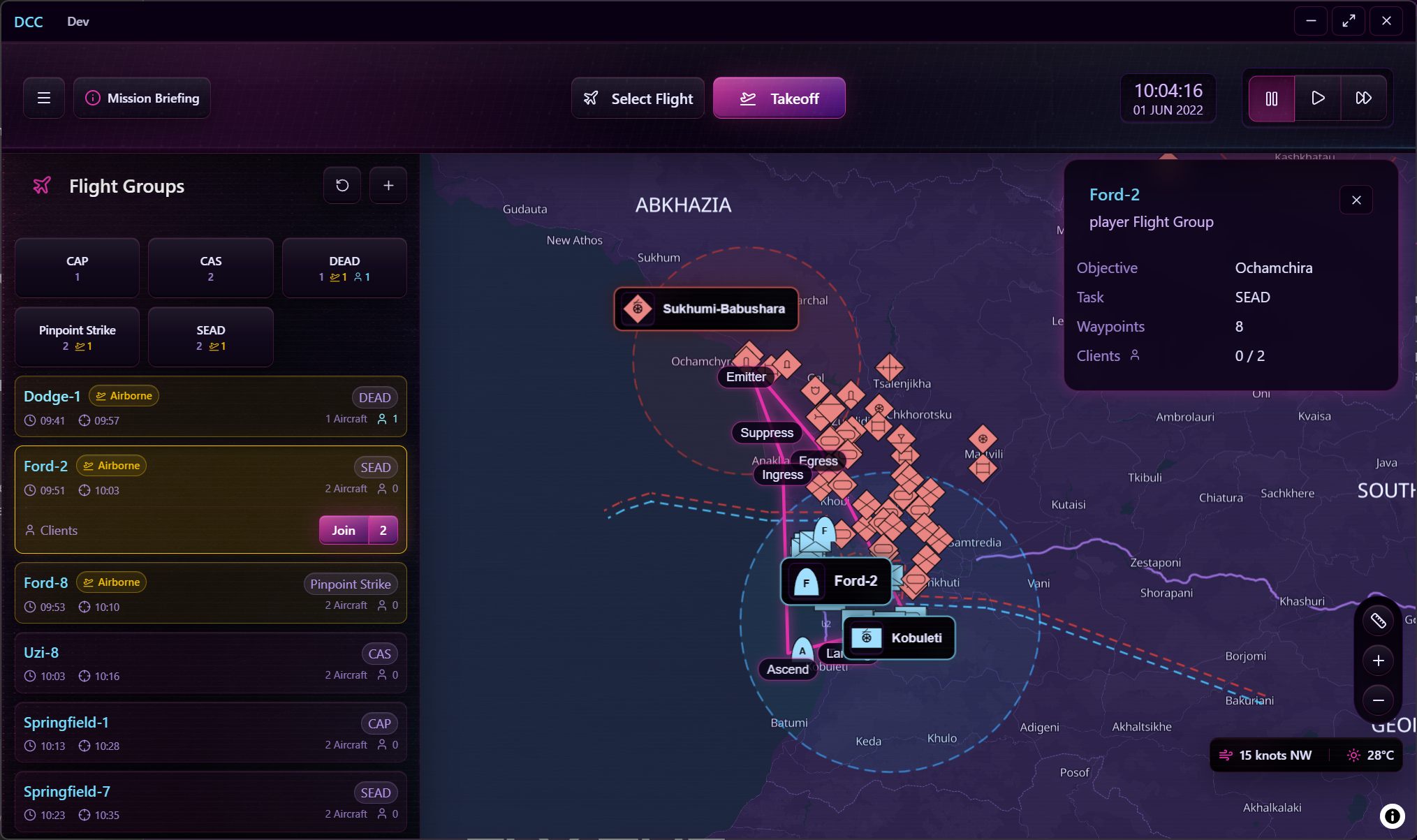Click the A aircraft marker near Ascend
1417x840 pixels.
pyautogui.click(x=802, y=649)
